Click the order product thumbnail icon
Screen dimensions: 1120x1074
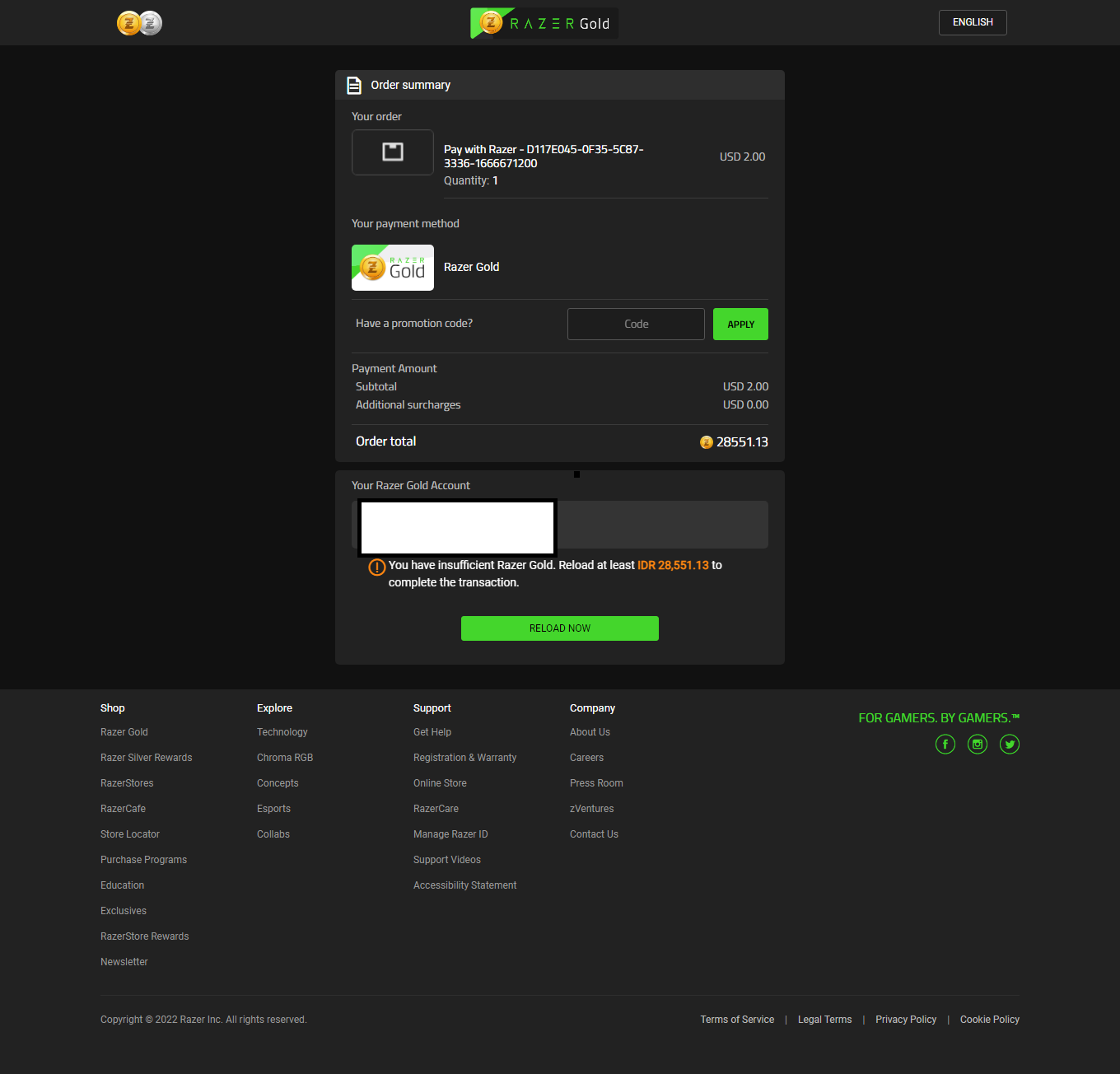coord(393,152)
